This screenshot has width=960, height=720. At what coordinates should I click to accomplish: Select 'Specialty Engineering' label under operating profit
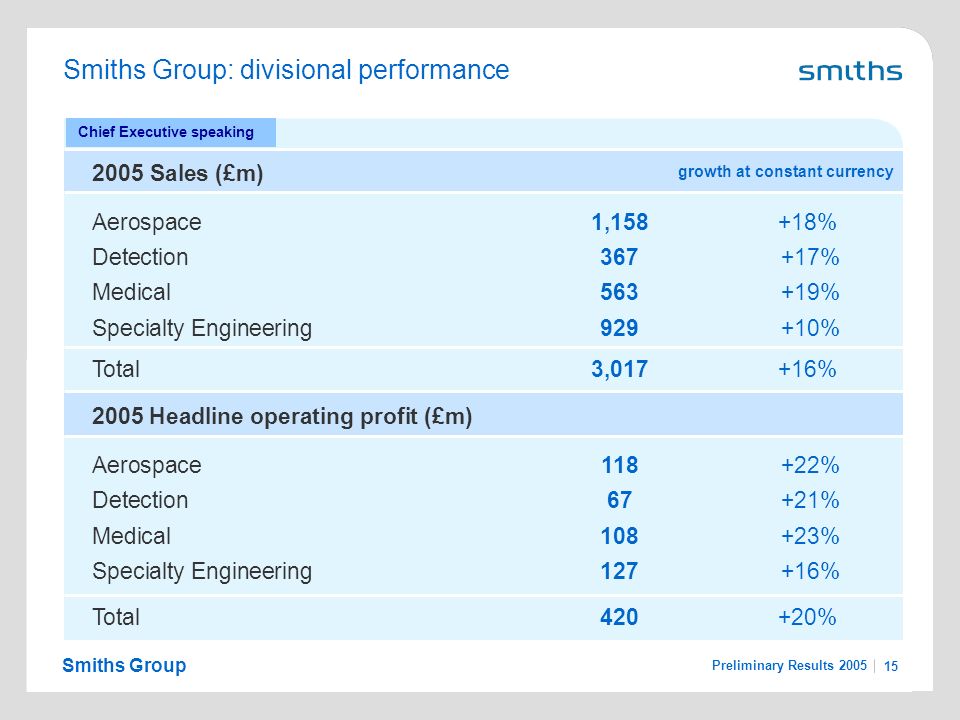coord(202,572)
